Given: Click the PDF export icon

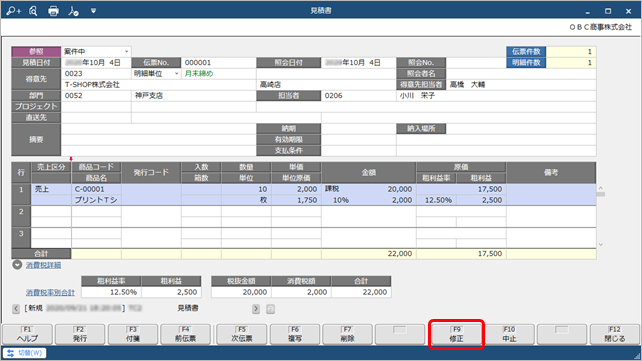Looking at the screenshot, I should click(x=73, y=11).
